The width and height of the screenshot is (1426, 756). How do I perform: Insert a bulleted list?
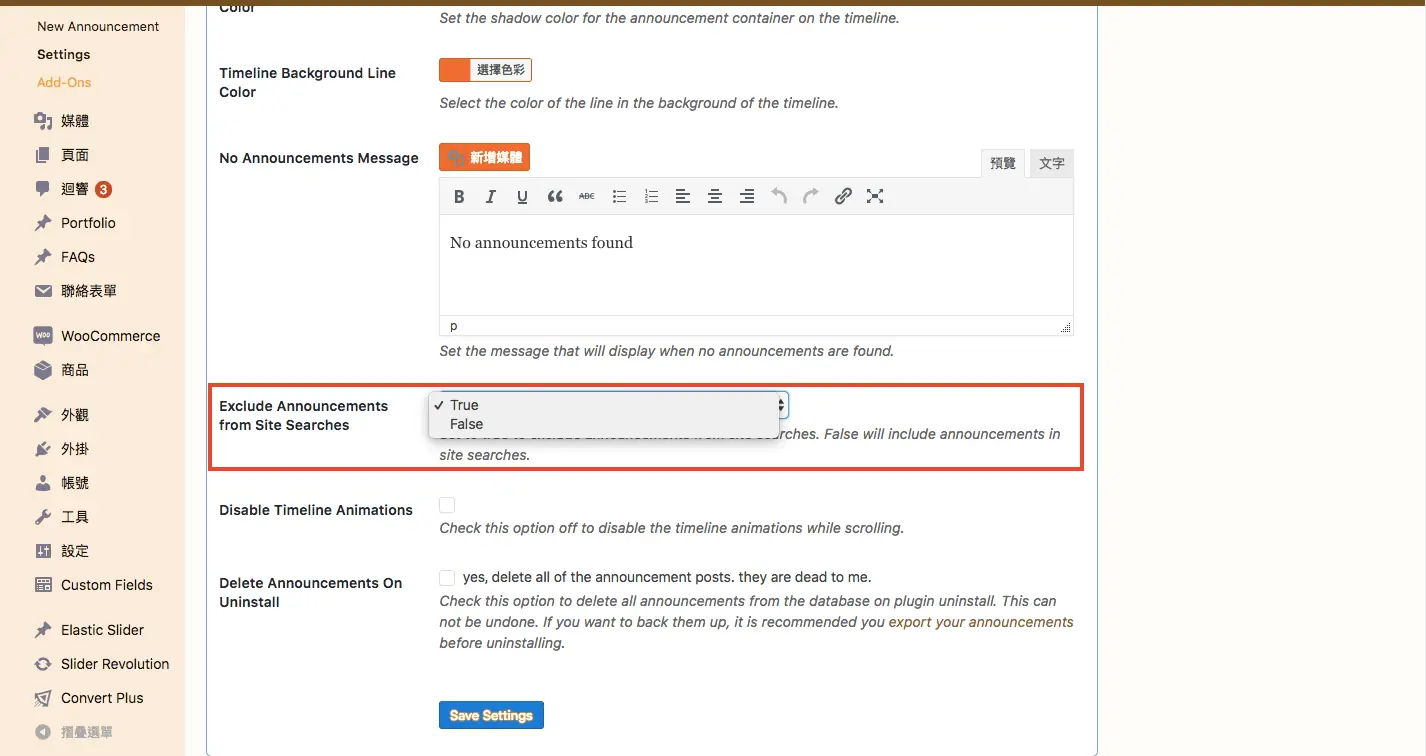pos(619,197)
